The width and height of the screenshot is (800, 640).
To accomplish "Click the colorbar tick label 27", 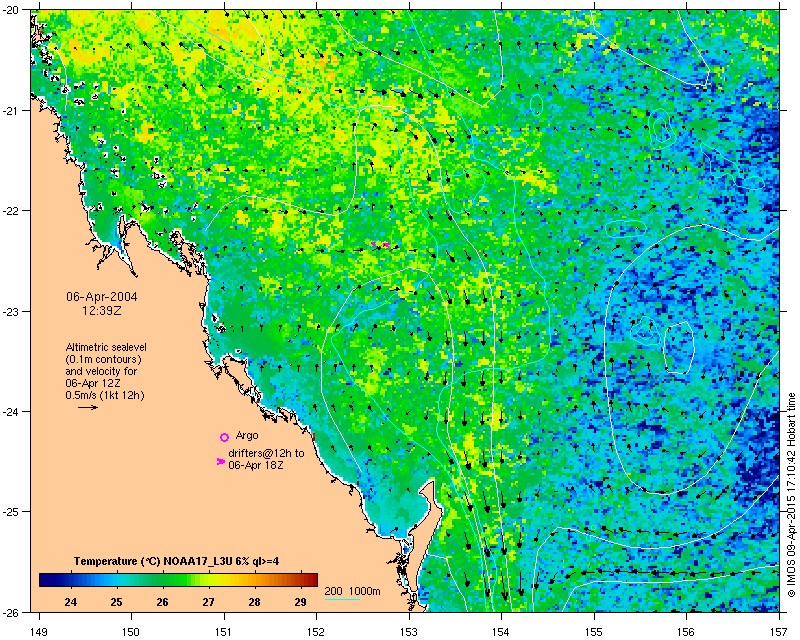I will tap(208, 602).
